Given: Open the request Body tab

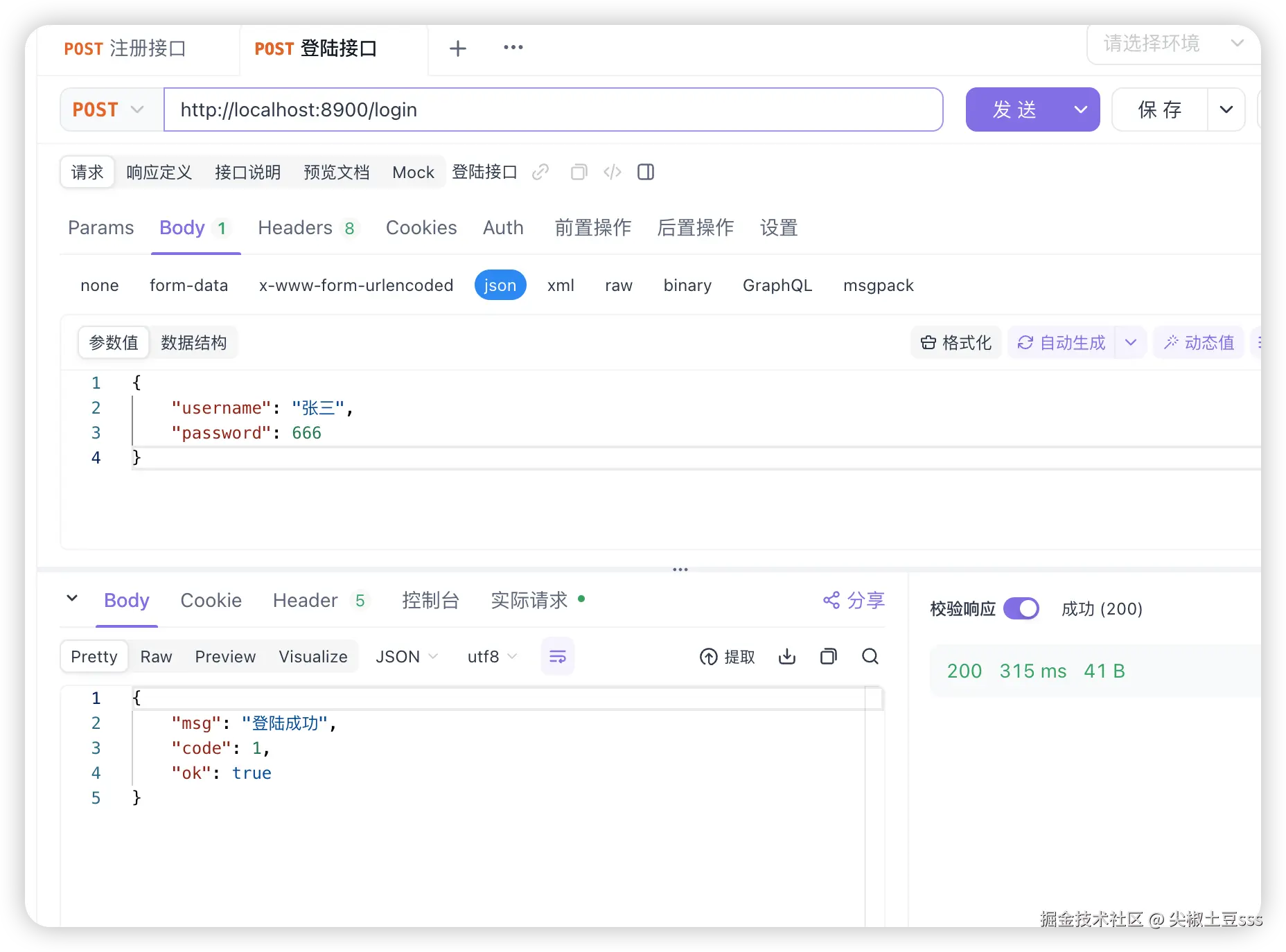Looking at the screenshot, I should [194, 228].
